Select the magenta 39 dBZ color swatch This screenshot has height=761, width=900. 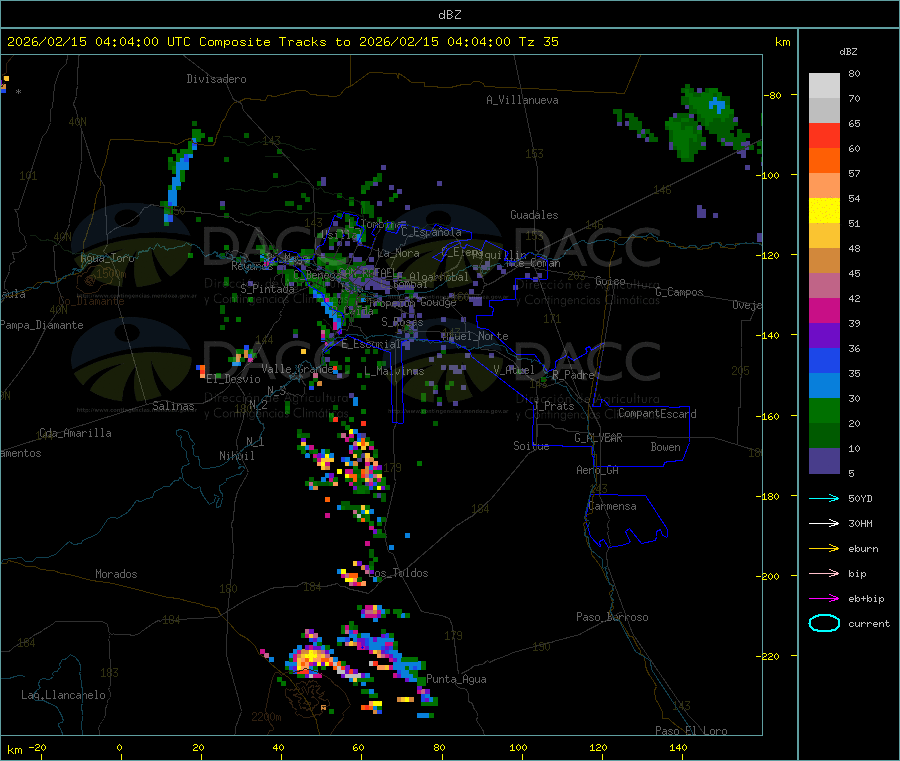coord(824,310)
